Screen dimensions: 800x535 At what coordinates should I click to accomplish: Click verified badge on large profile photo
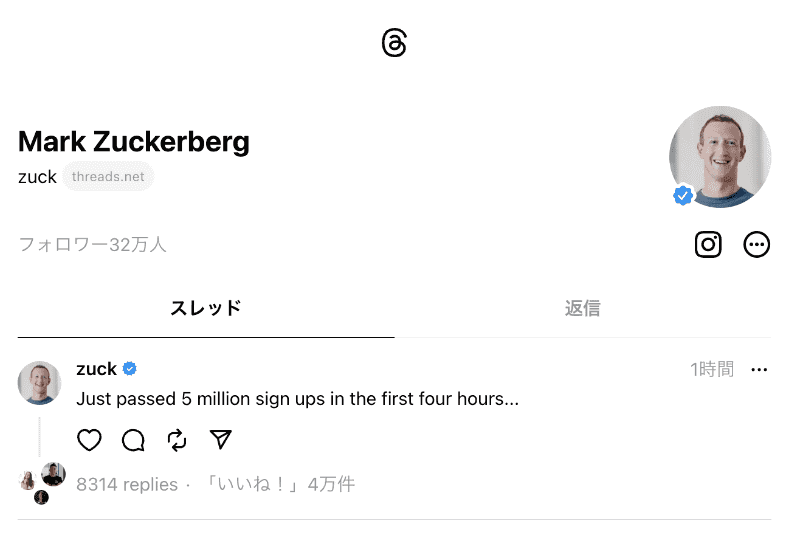coord(683,195)
